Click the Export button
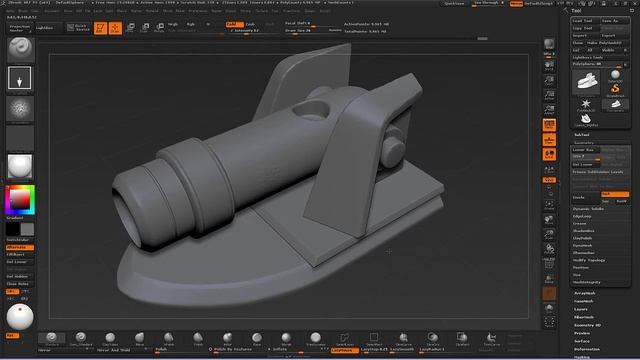This screenshot has height=360, width=640. [615, 36]
